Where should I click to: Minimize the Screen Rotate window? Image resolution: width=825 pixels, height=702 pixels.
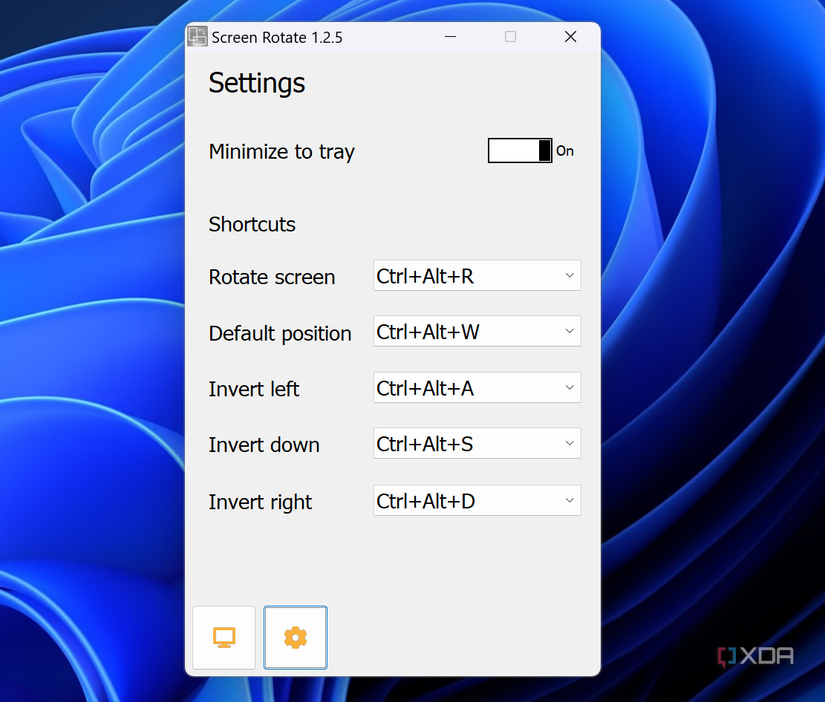(450, 36)
